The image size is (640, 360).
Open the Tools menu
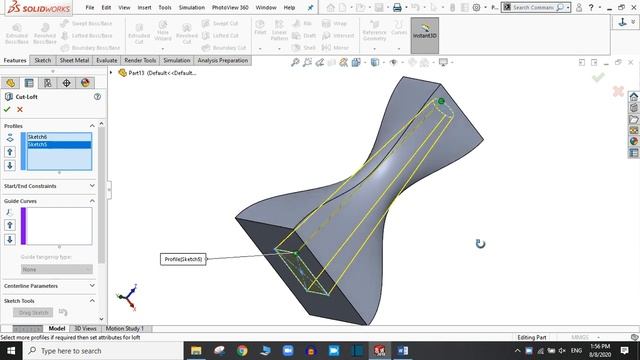(165, 7)
